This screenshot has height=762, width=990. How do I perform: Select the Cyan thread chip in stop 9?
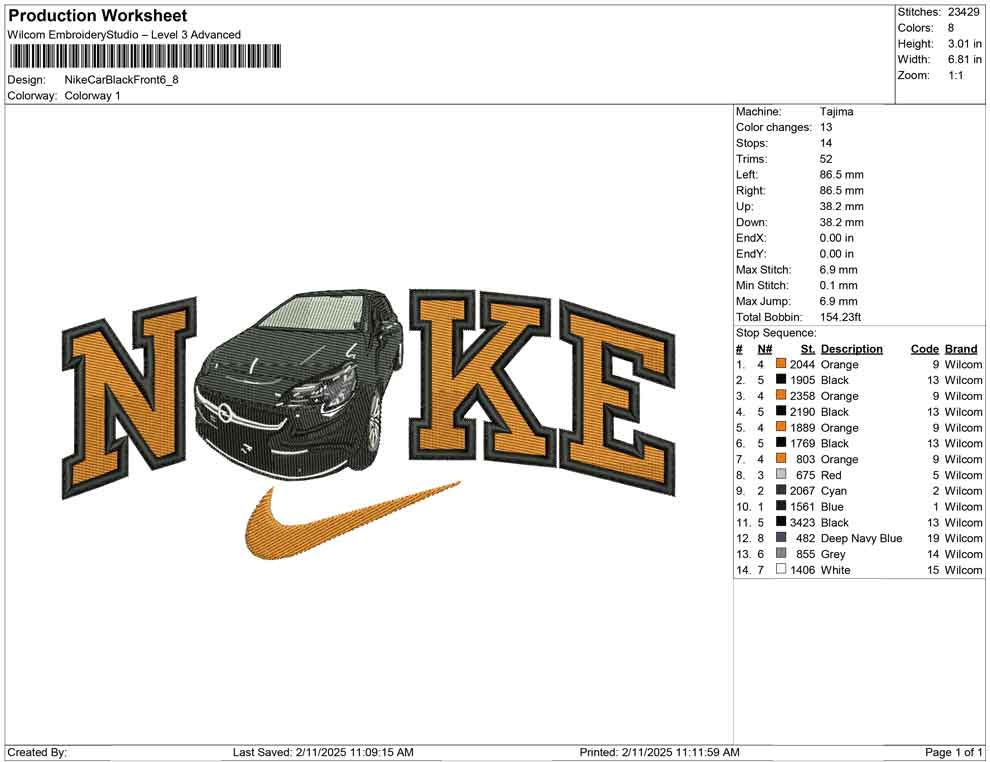coord(781,491)
